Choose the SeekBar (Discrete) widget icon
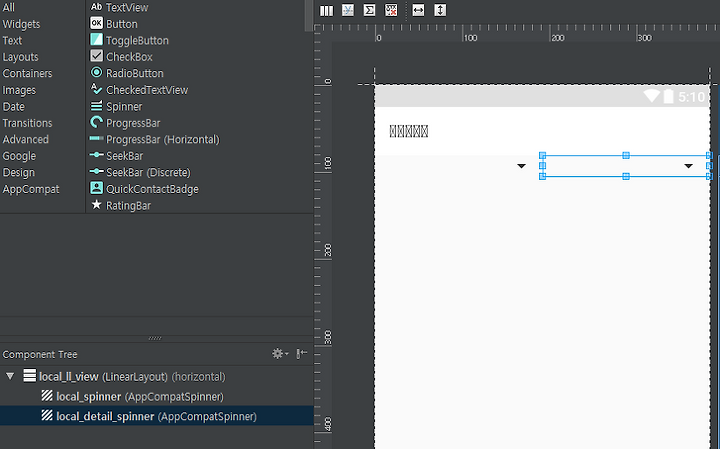 (96, 172)
